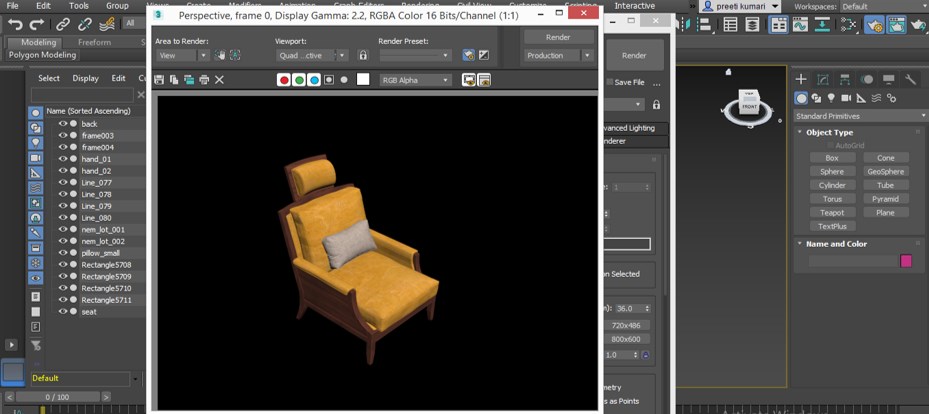This screenshot has height=414, width=929.
Task: Open Rendered Frame Window toolbar icon
Action: 896,25
